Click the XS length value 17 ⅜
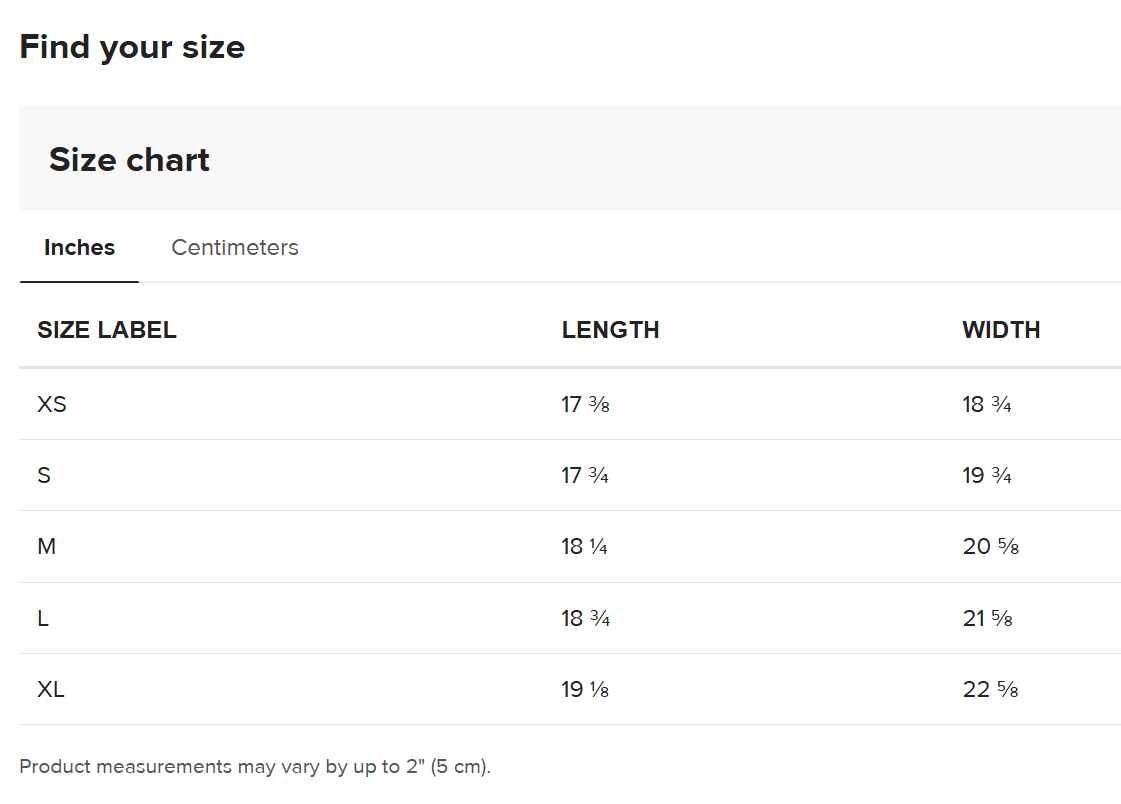1121x804 pixels. coord(585,405)
